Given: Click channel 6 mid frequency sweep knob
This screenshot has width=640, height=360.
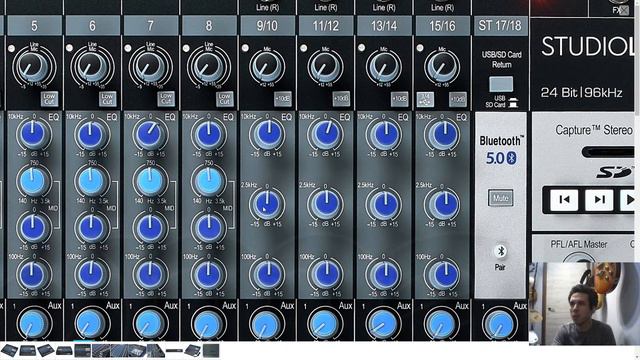Looking at the screenshot, I should coord(92,181).
